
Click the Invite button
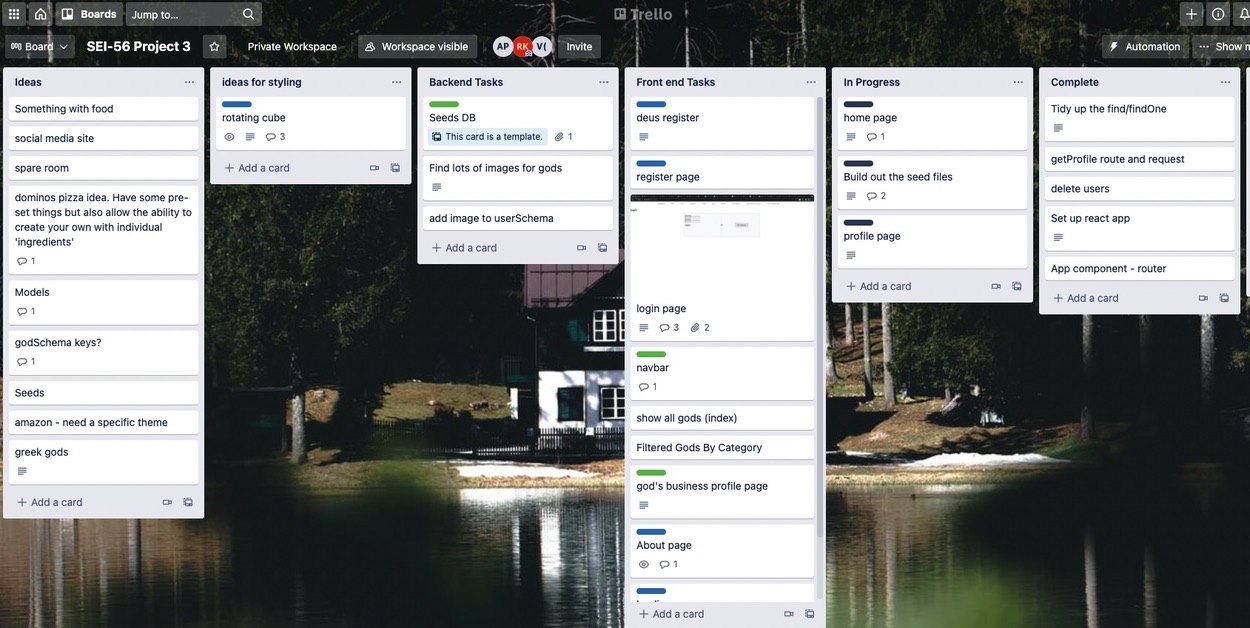579,46
